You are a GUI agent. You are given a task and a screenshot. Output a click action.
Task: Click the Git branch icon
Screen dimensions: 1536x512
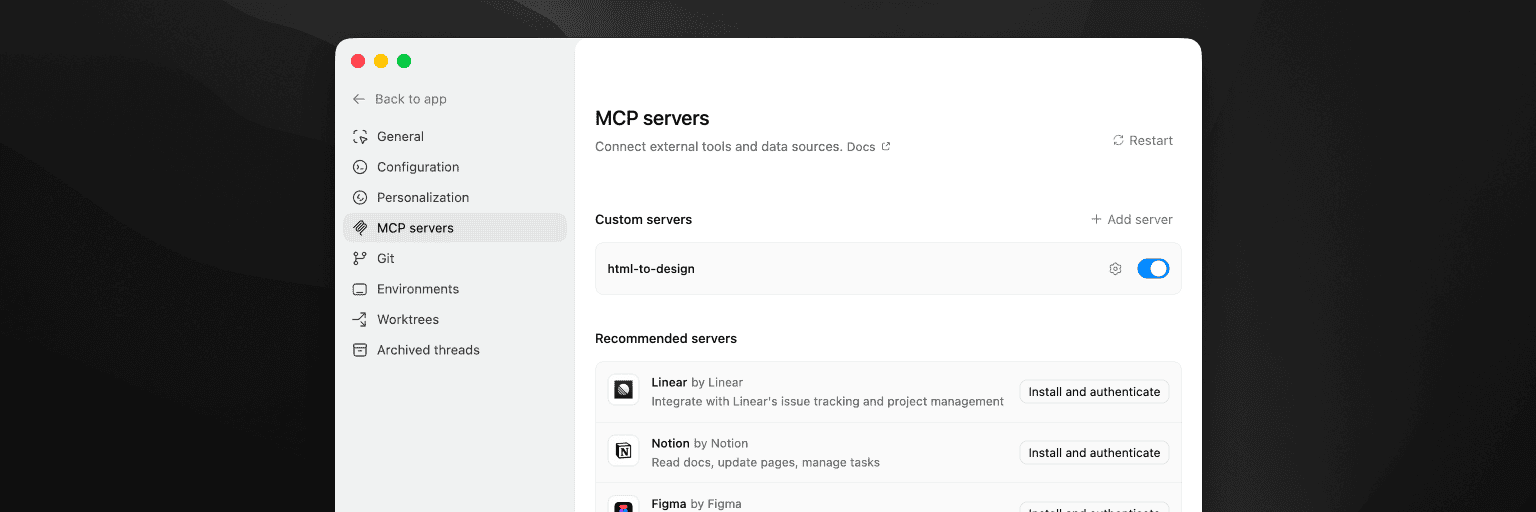tap(360, 259)
